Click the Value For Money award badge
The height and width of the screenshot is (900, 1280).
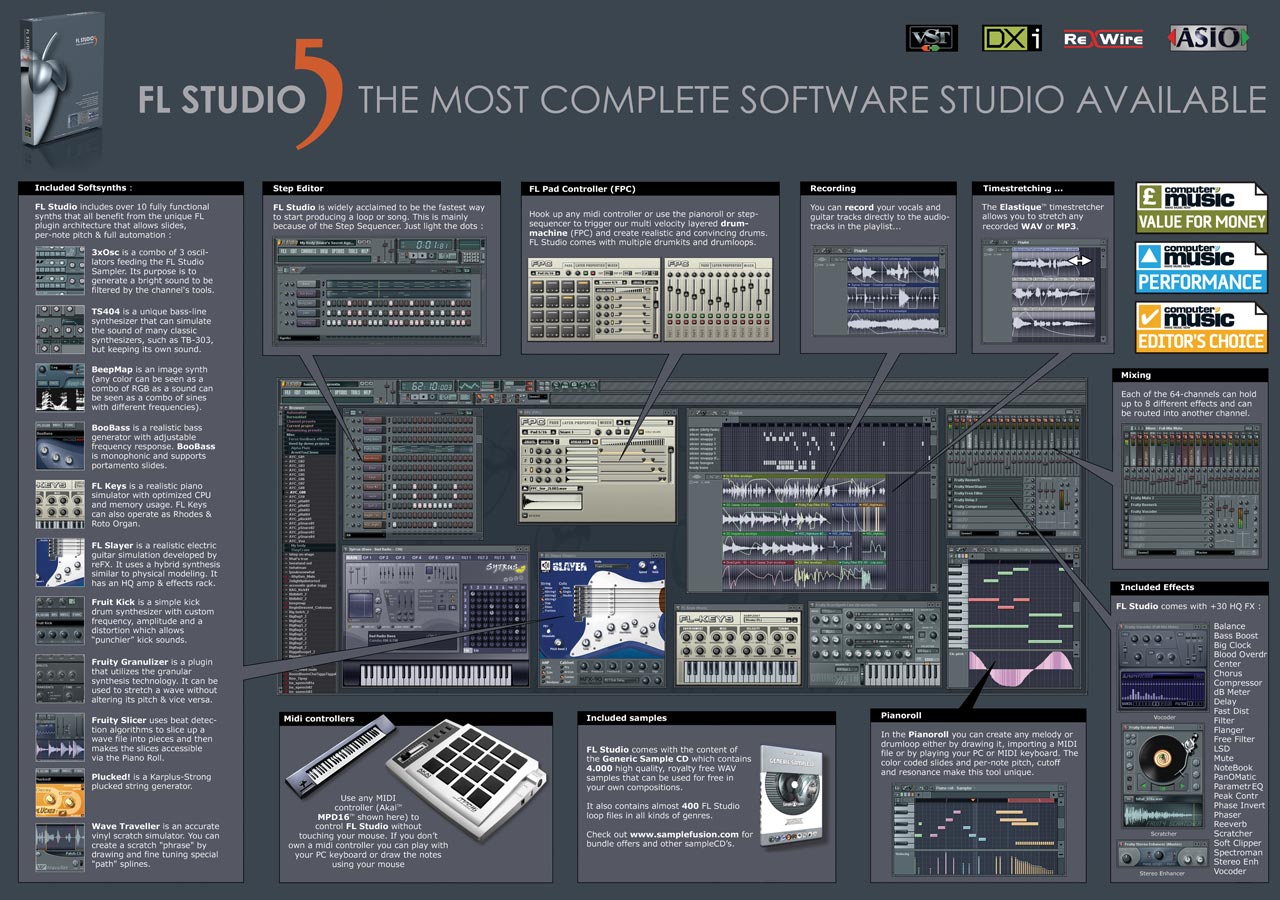pos(1202,208)
